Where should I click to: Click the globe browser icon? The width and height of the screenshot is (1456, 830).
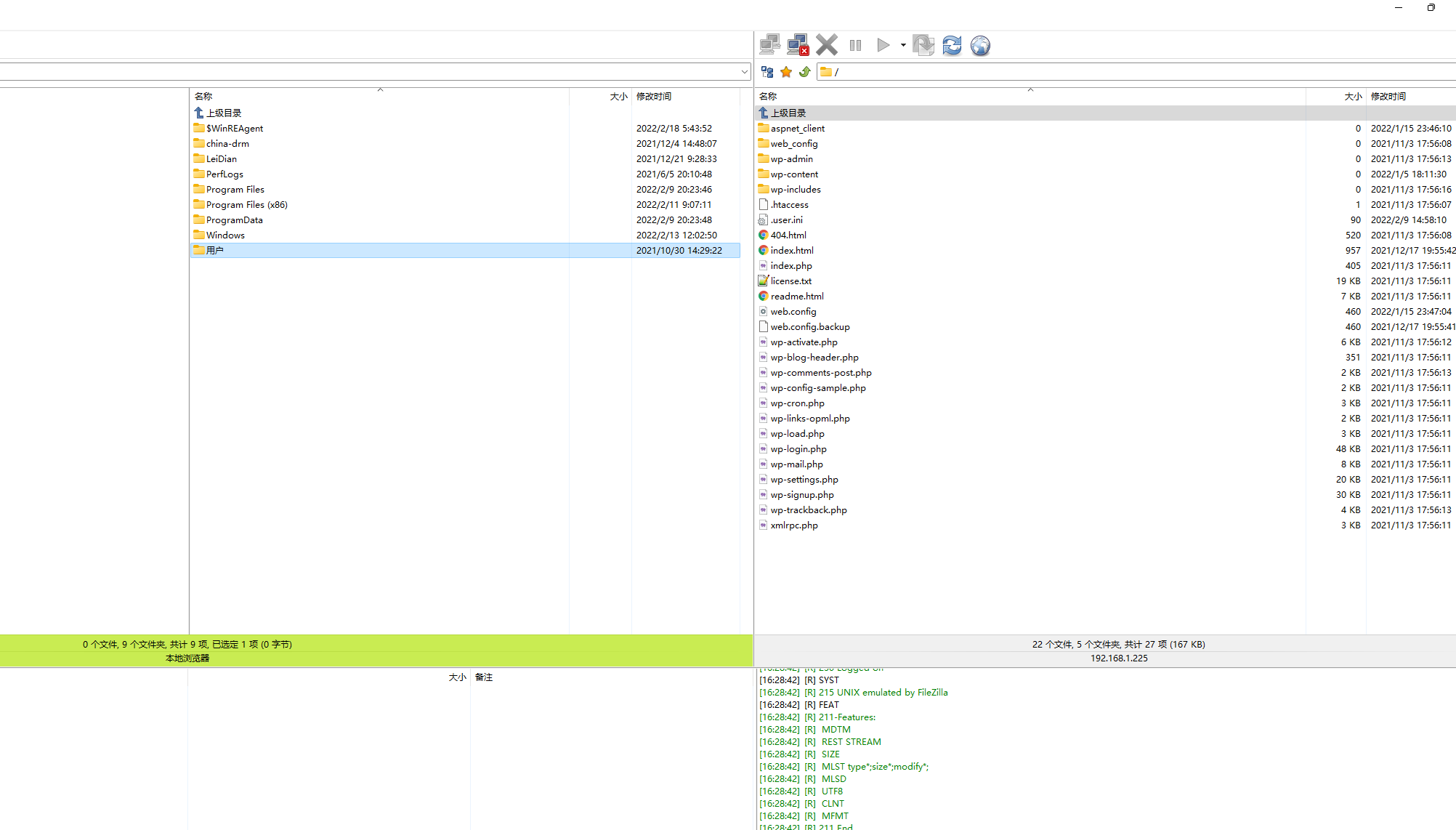(980, 45)
